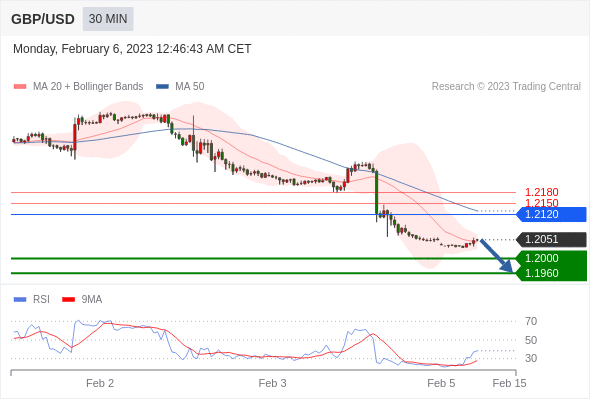Click the Research © 2023 Trading Central link
The width and height of the screenshot is (590, 400).
coord(506,87)
